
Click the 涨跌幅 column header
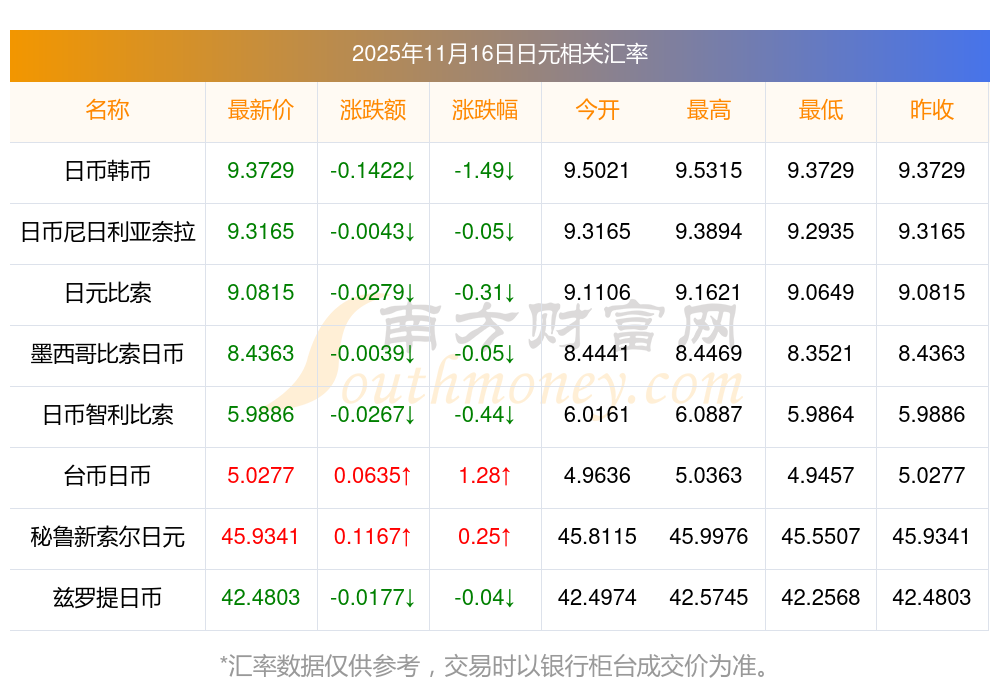pos(485,110)
